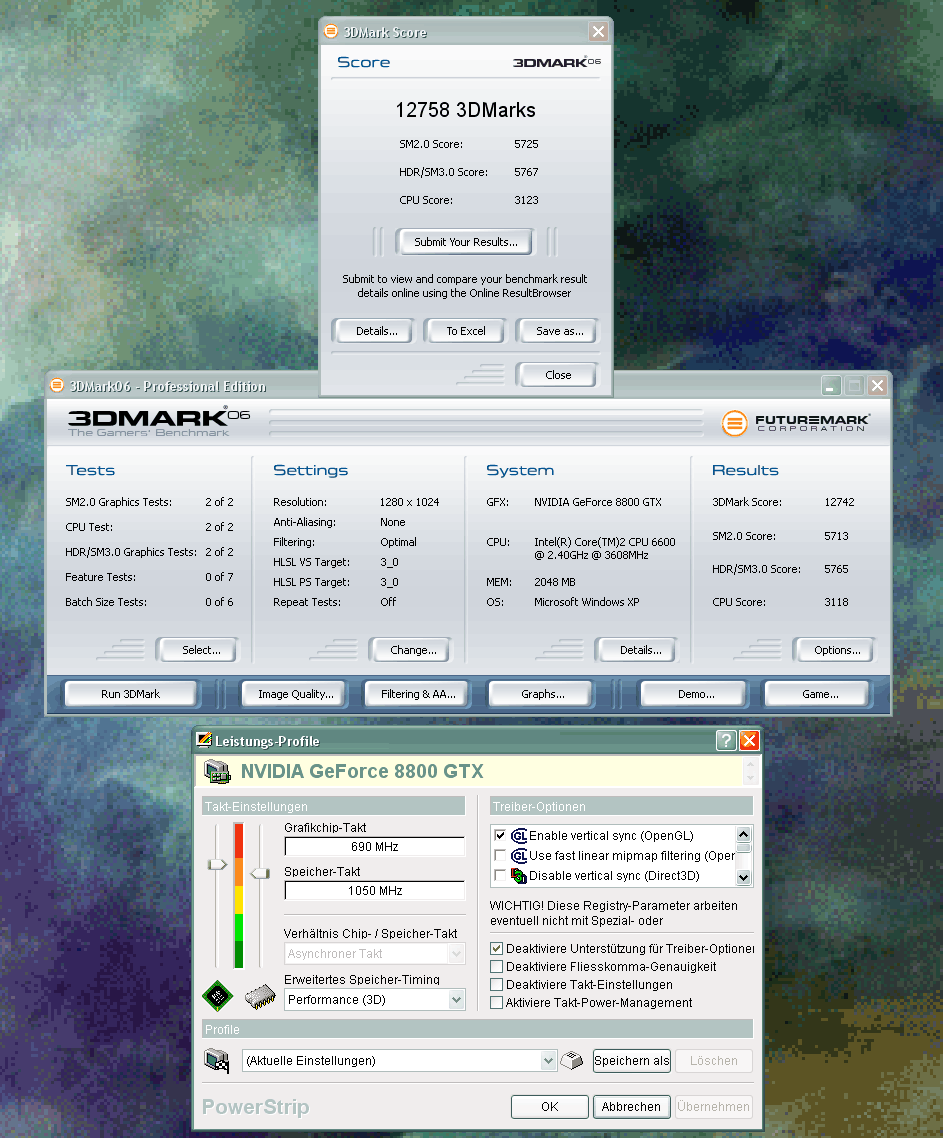The height and width of the screenshot is (1138, 943).
Task: Open the Asynchroner Takt ratio dropdown
Action: [456, 954]
